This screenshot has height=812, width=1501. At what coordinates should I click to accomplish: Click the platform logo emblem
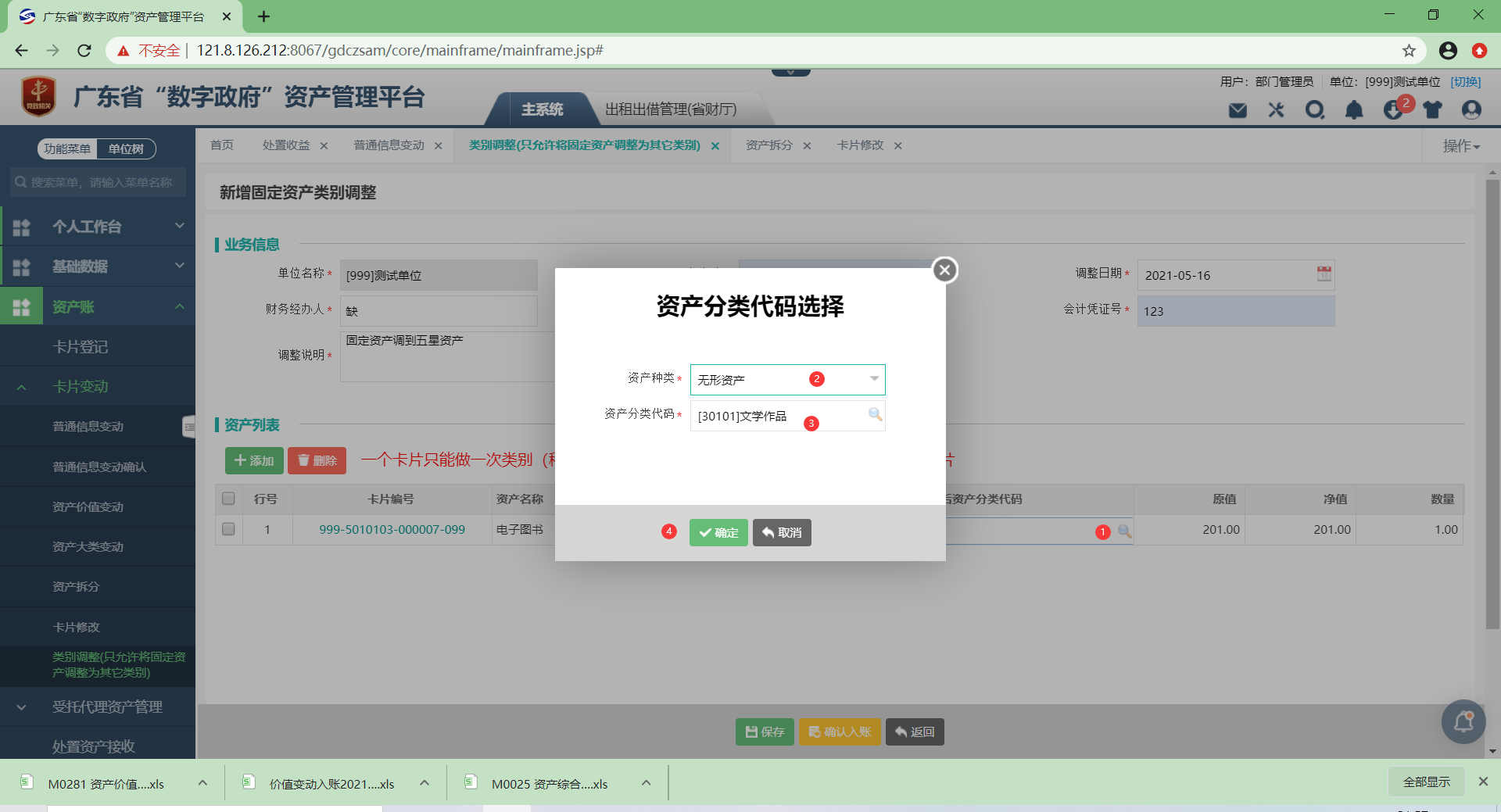pyautogui.click(x=38, y=97)
